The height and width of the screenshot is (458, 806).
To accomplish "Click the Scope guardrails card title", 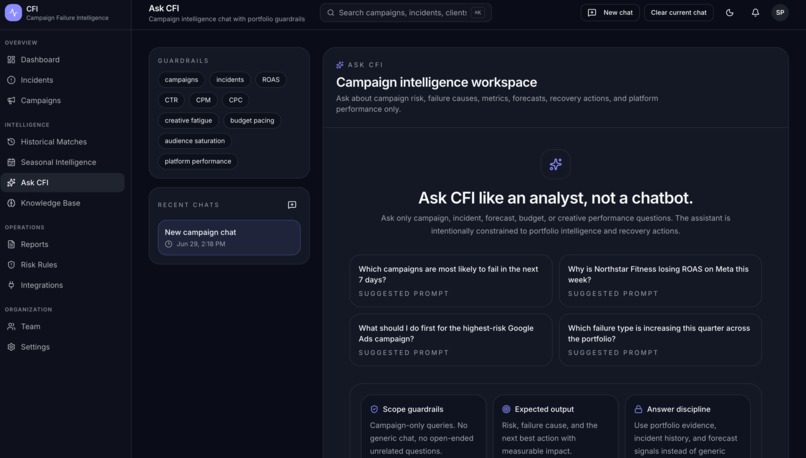I will click(x=413, y=409).
